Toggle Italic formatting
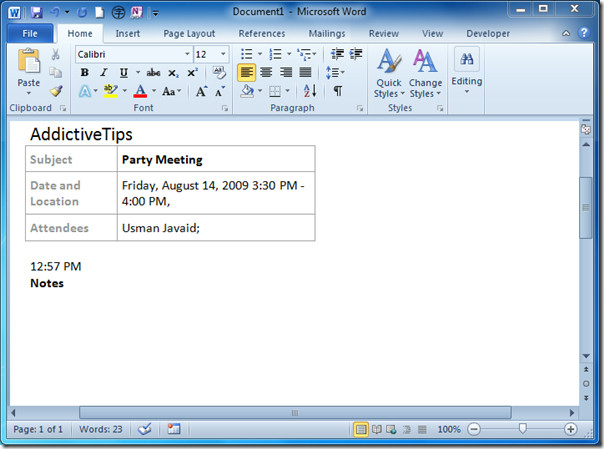This screenshot has width=604, height=449. [104, 72]
